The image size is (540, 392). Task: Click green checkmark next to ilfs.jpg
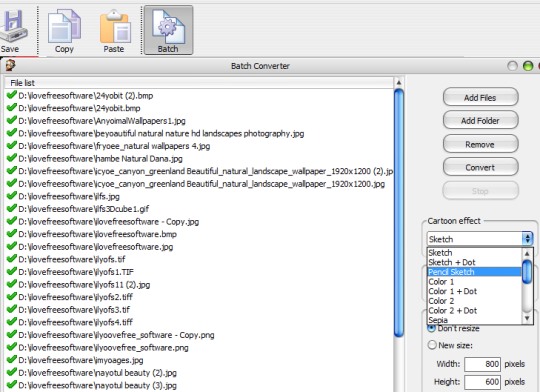click(x=12, y=196)
